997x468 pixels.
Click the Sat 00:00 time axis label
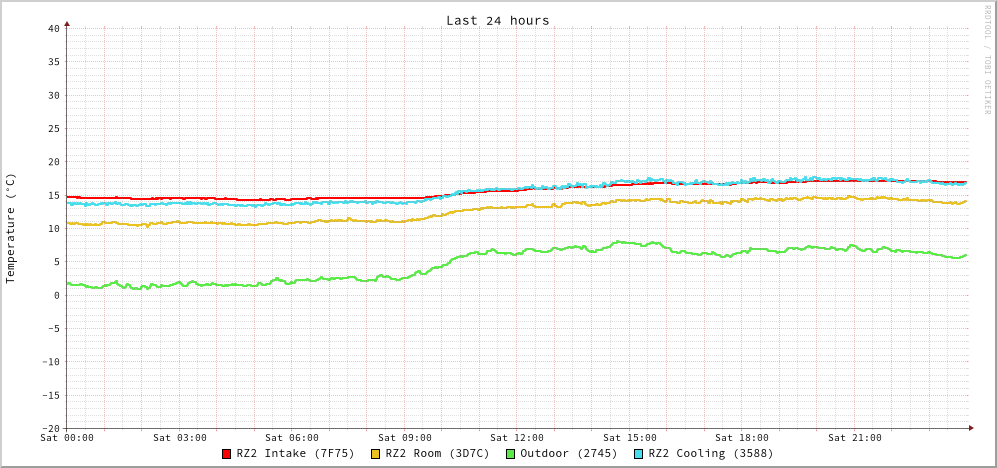click(67, 438)
